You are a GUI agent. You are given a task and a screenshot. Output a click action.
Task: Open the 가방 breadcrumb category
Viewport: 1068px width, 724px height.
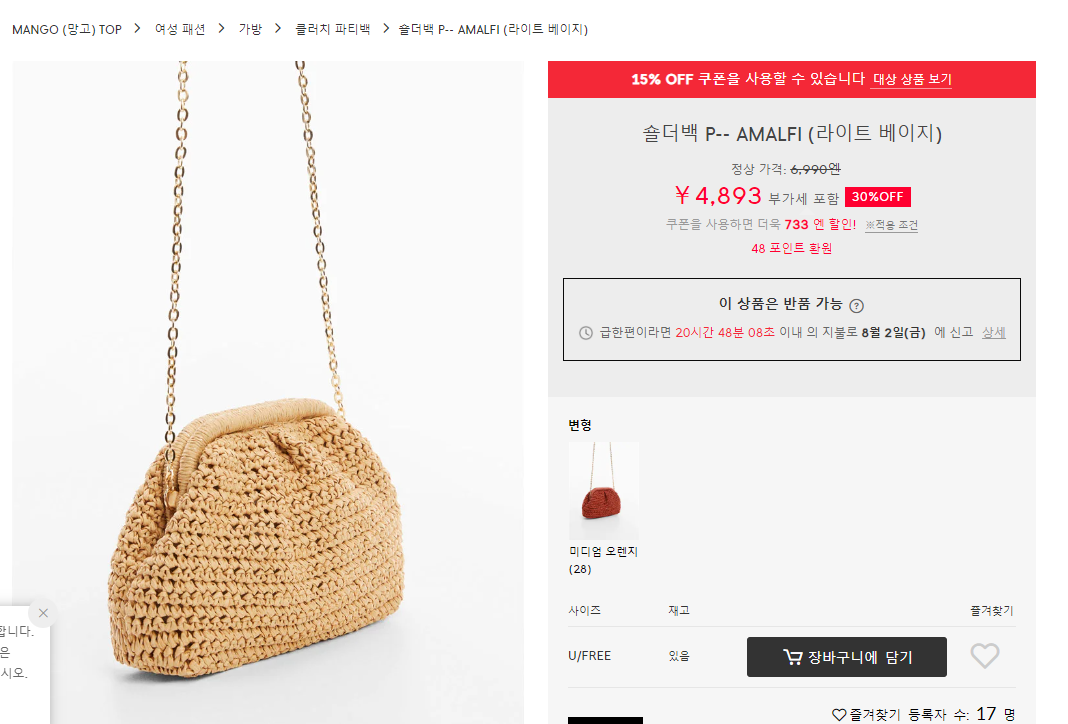coord(250,29)
